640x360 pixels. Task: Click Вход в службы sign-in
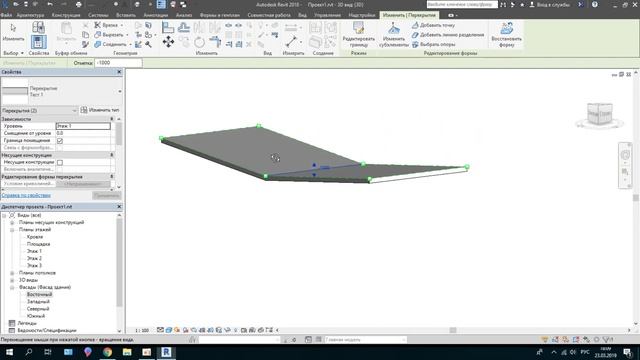pos(549,4)
